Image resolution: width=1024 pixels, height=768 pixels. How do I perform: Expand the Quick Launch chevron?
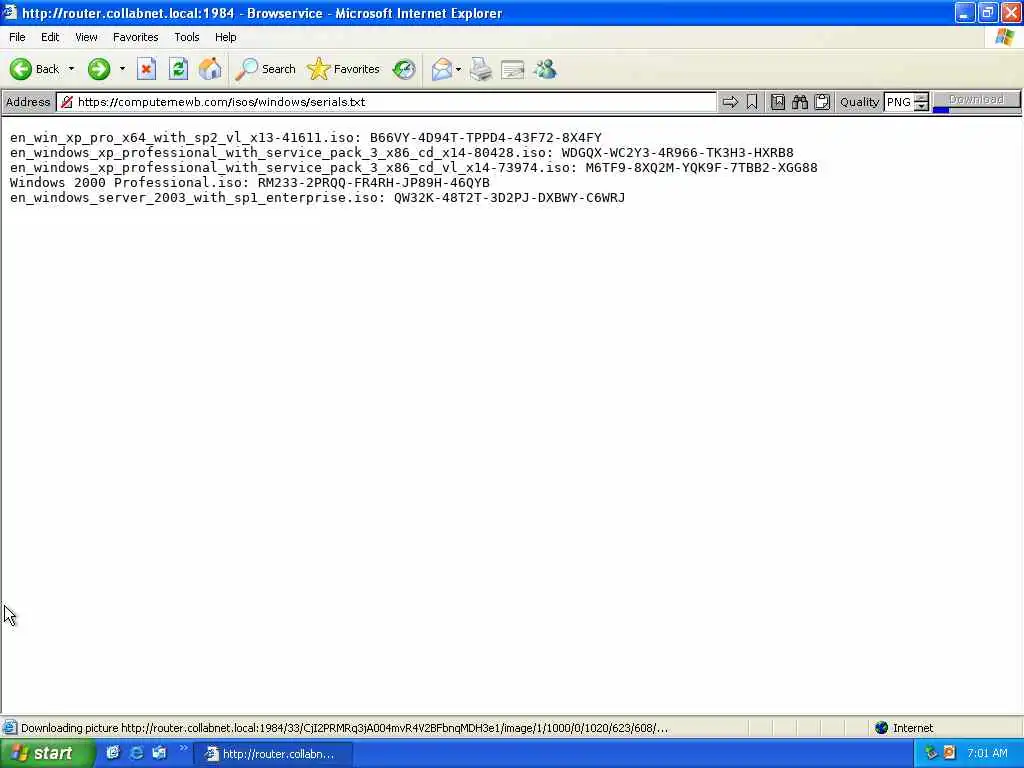[x=184, y=748]
